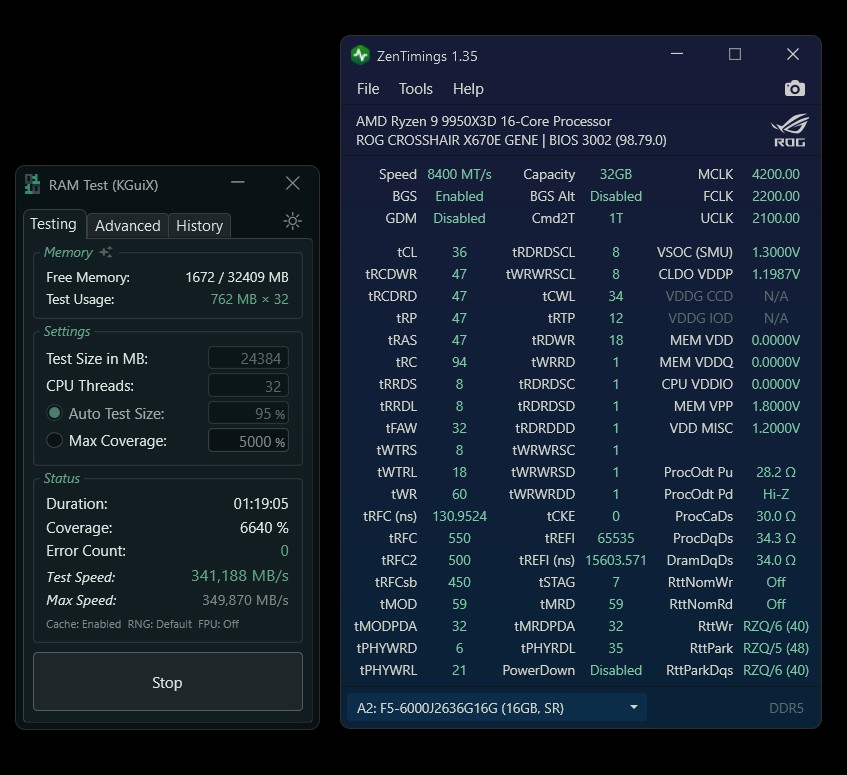This screenshot has height=775, width=847.
Task: Minimize the ZenTimings window
Action: coord(677,54)
